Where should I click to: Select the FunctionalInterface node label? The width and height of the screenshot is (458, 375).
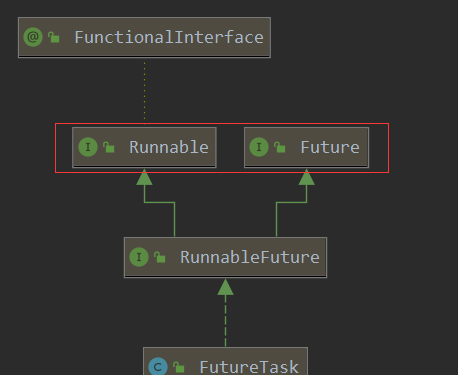(x=169, y=37)
